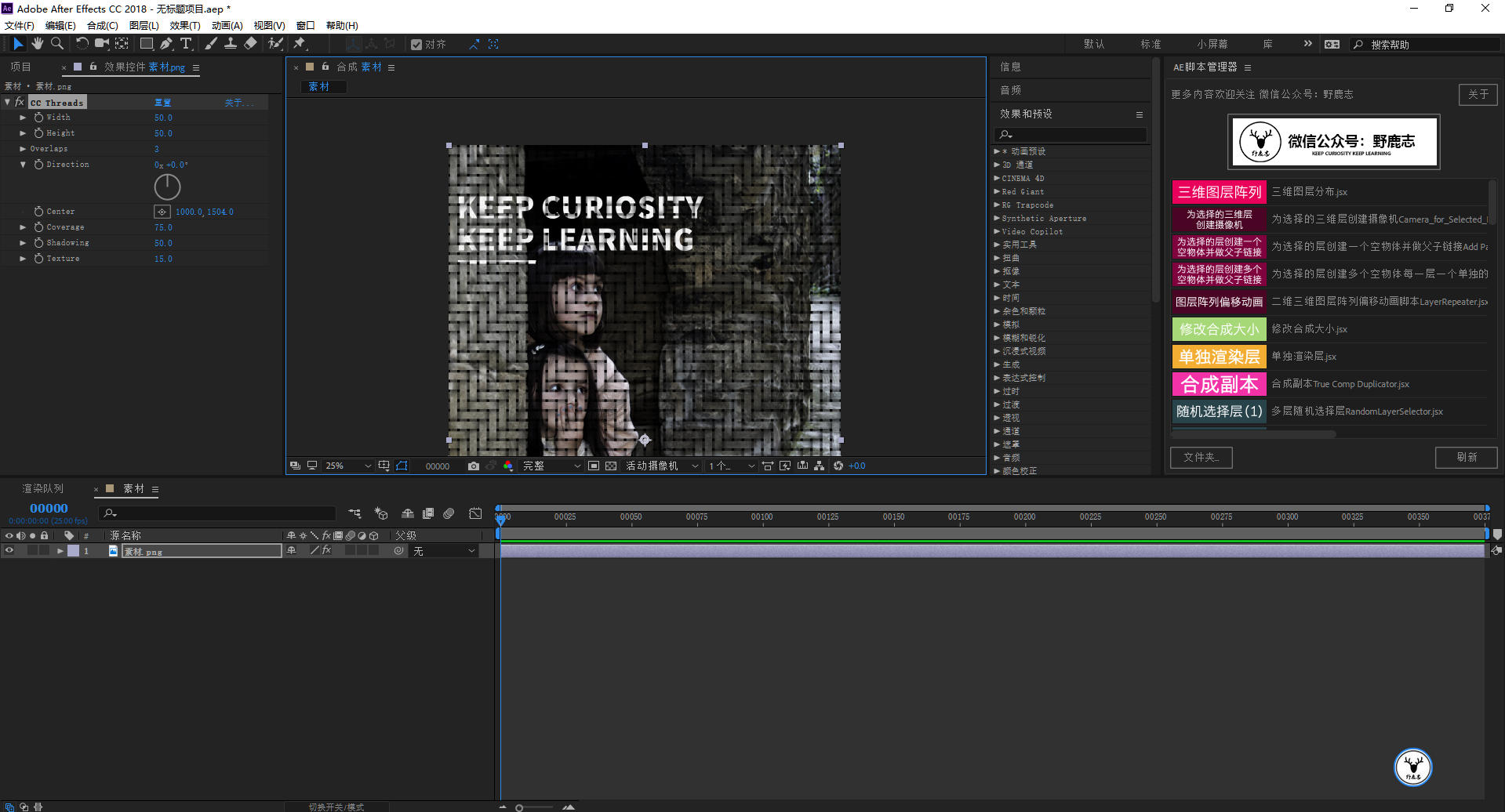Open the composition mini-flowchart in timeline
This screenshot has width=1505, height=812.
point(355,513)
